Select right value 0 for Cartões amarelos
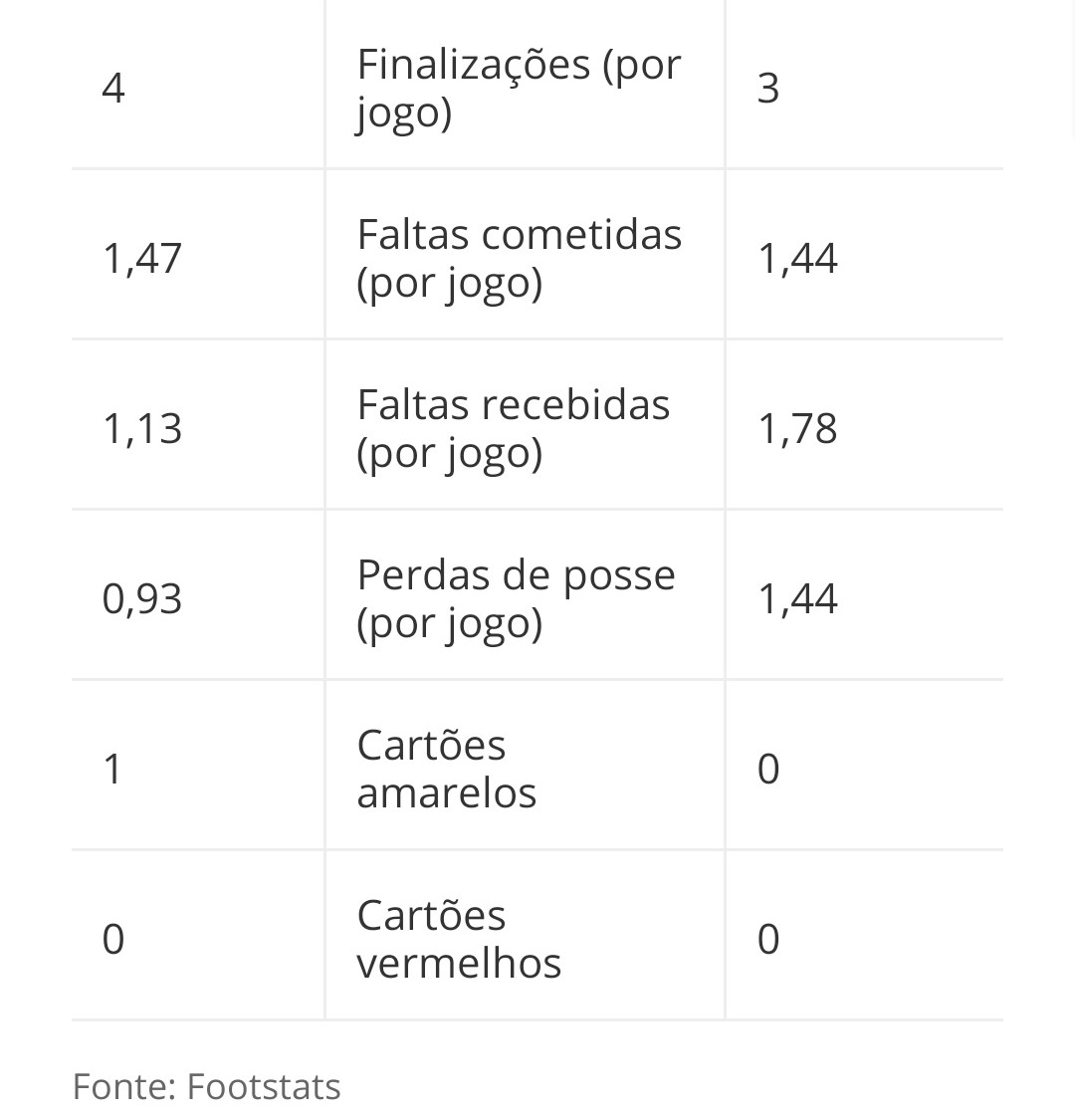1075x1120 pixels. [768, 770]
